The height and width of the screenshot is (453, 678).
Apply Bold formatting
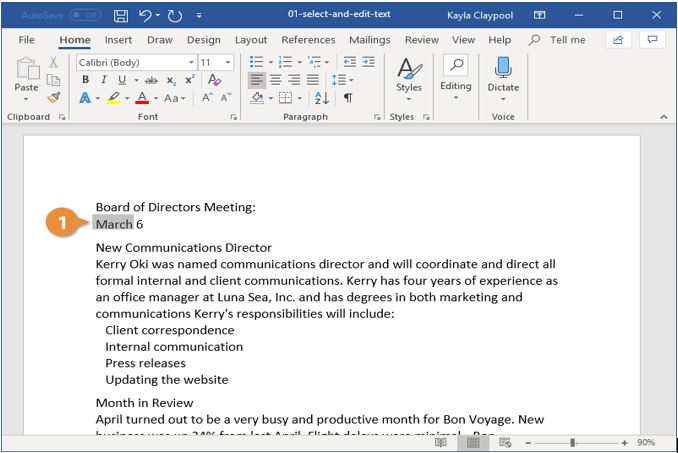click(x=86, y=80)
